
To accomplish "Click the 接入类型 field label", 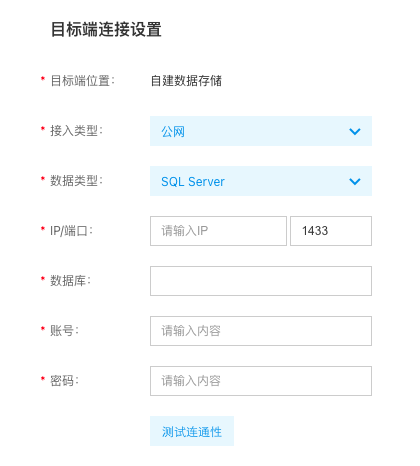I will 76,131.
